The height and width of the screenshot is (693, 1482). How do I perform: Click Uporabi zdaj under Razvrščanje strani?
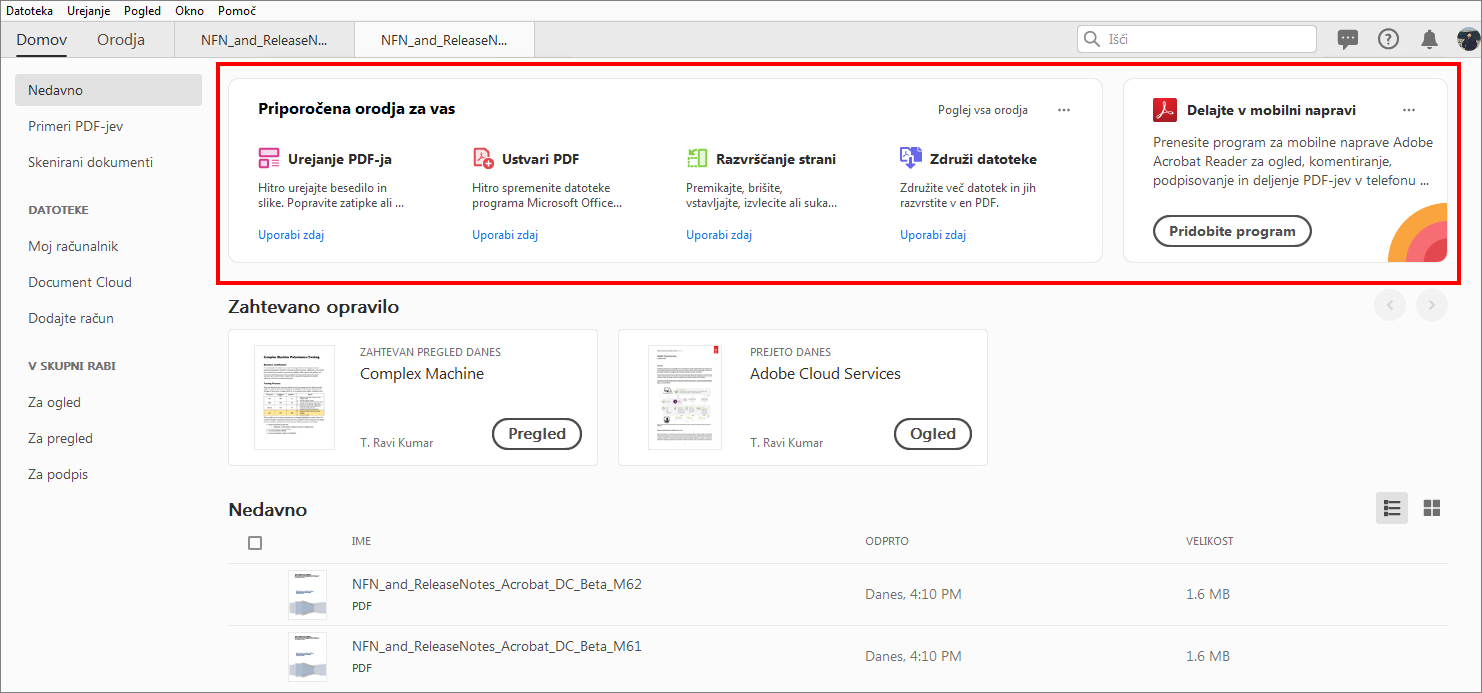coord(719,235)
